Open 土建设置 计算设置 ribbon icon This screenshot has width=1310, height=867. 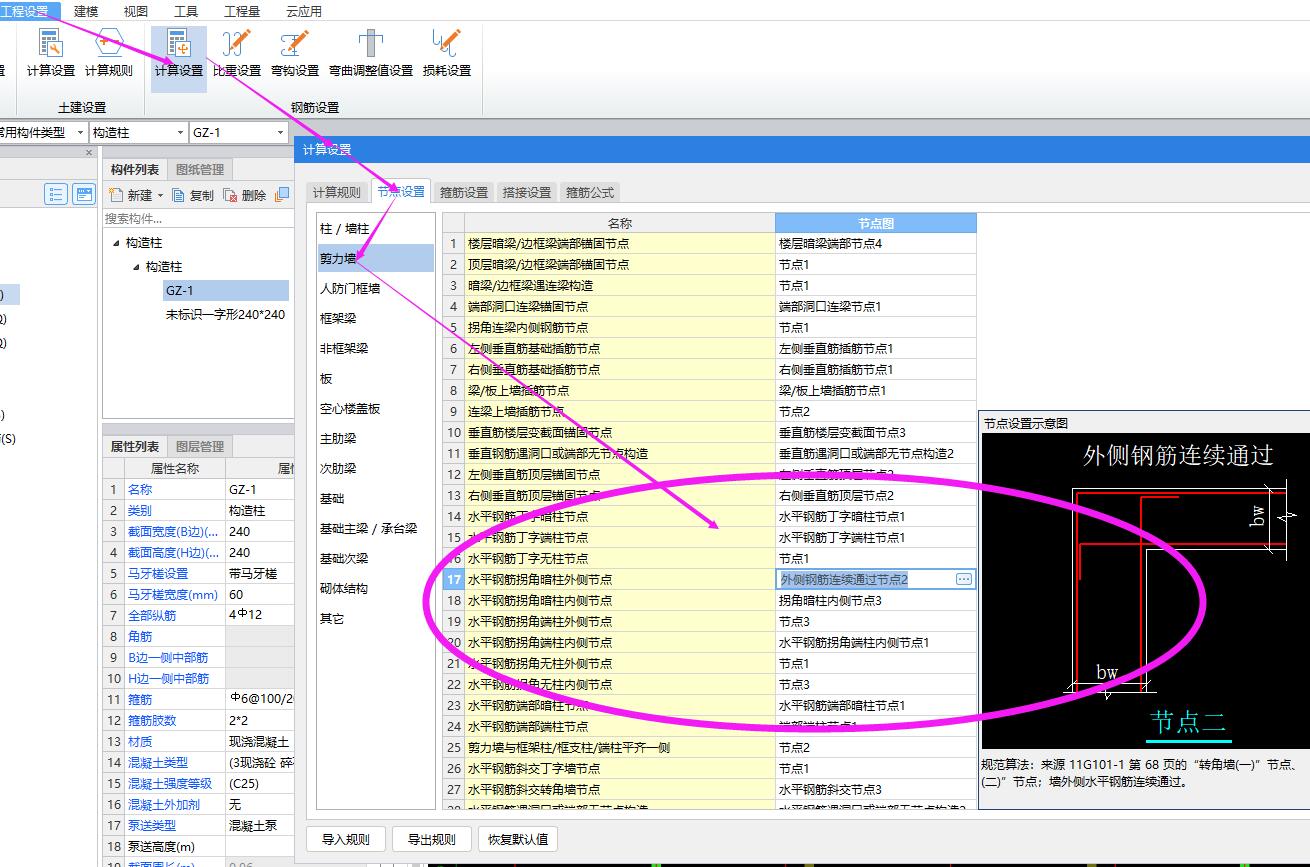50,53
